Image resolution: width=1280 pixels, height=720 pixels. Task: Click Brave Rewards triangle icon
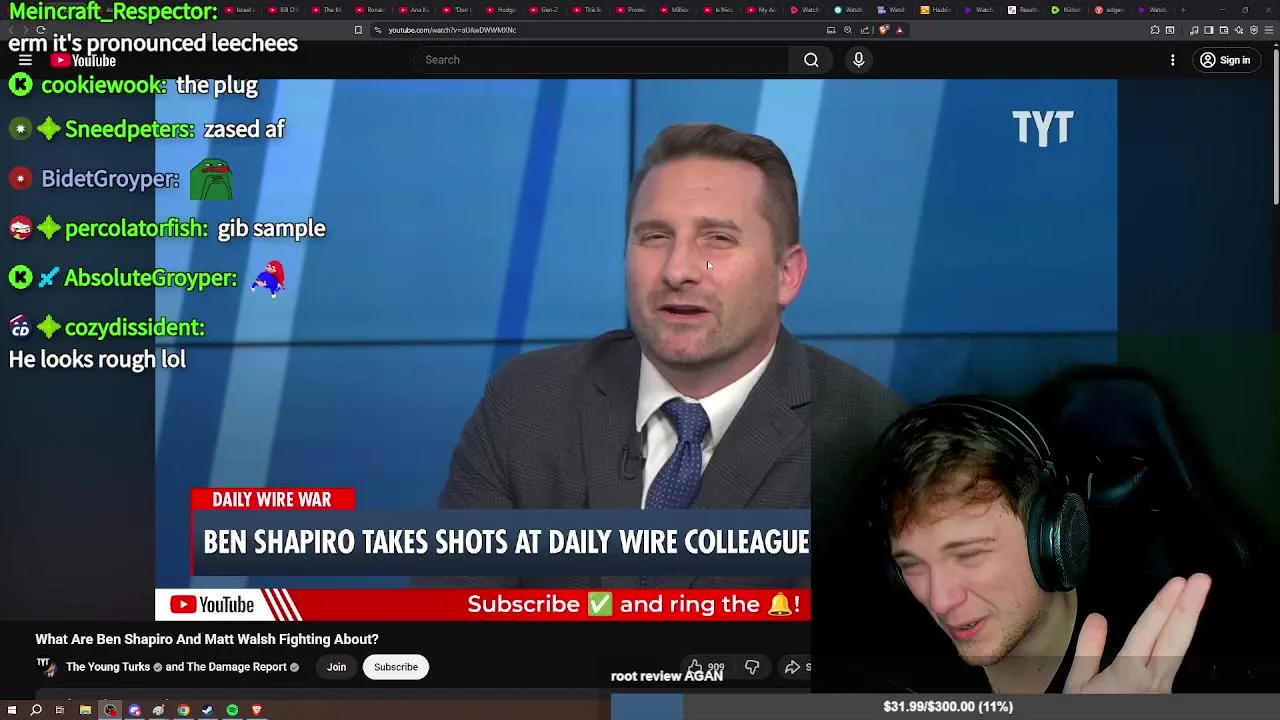900,30
